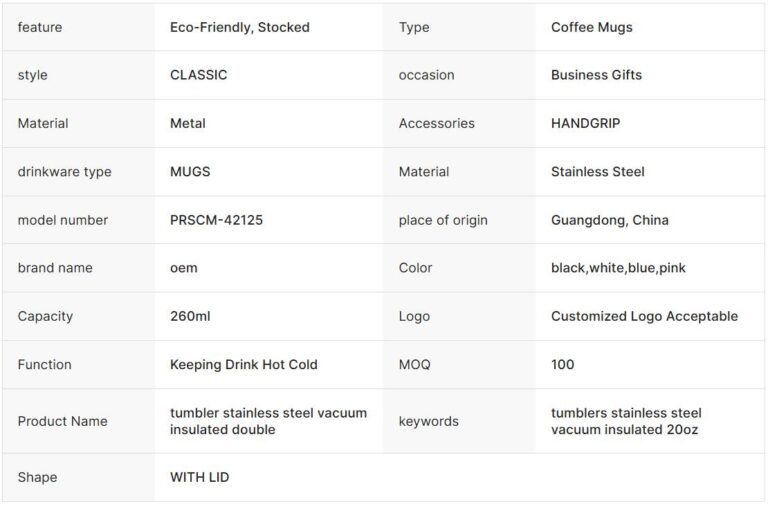Select the MOQ value '100'
The height and width of the screenshot is (506, 768).
(563, 365)
